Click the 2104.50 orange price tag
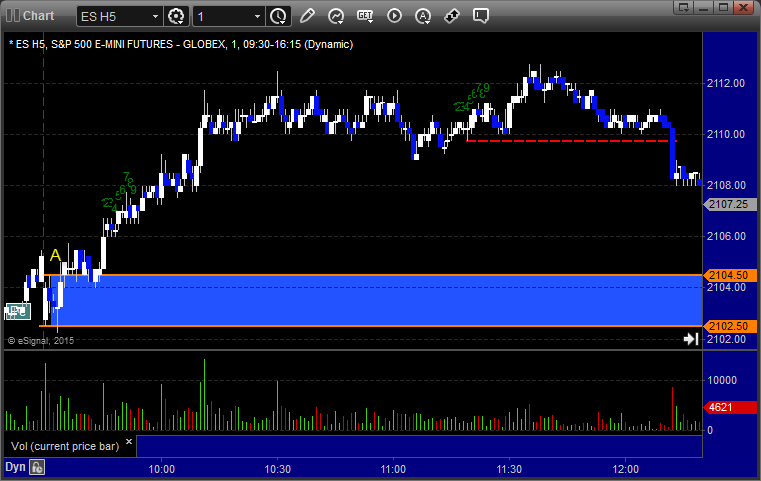761x481 pixels. click(730, 275)
